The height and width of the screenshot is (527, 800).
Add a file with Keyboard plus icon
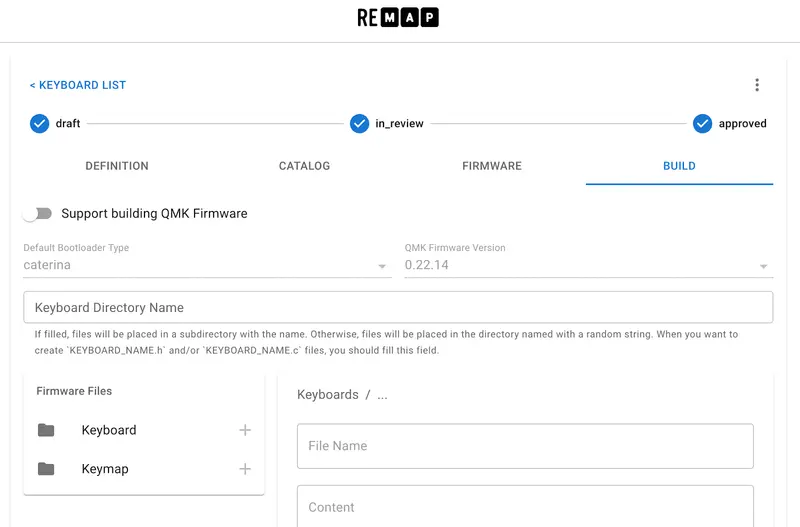point(245,430)
